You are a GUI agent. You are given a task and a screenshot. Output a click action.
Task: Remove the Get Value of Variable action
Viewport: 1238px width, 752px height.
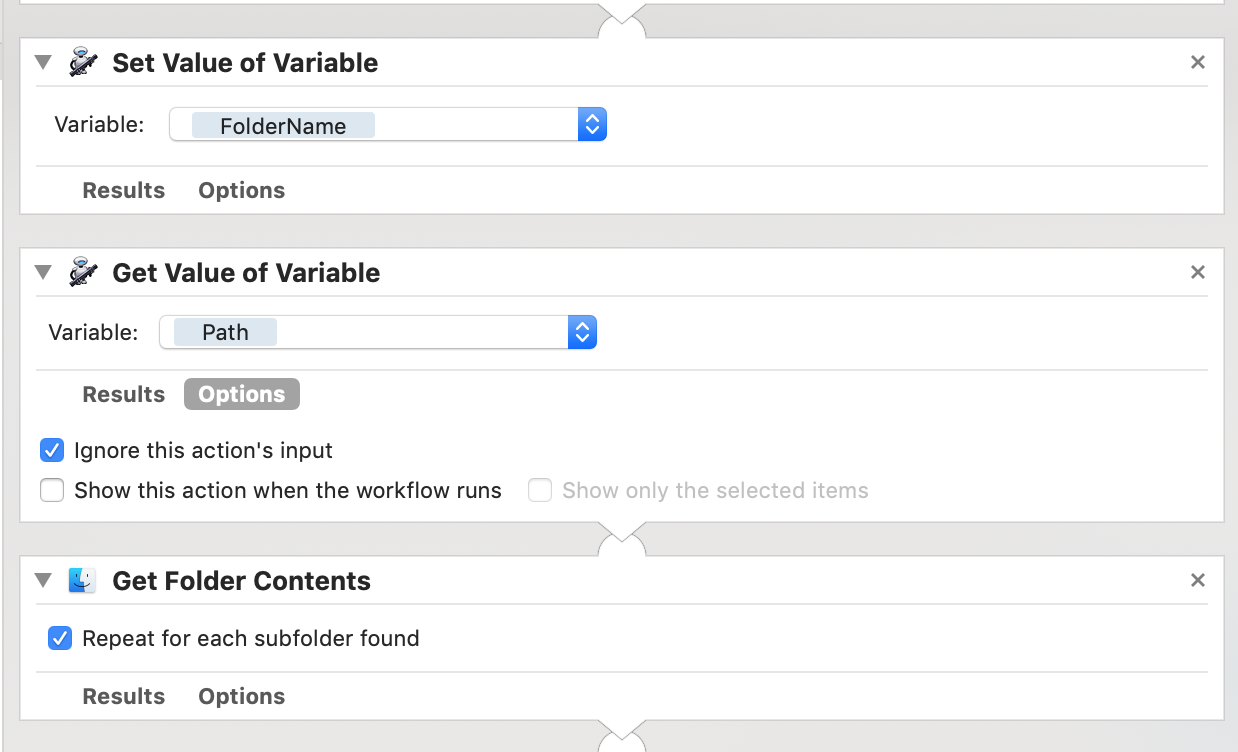pyautogui.click(x=1197, y=273)
